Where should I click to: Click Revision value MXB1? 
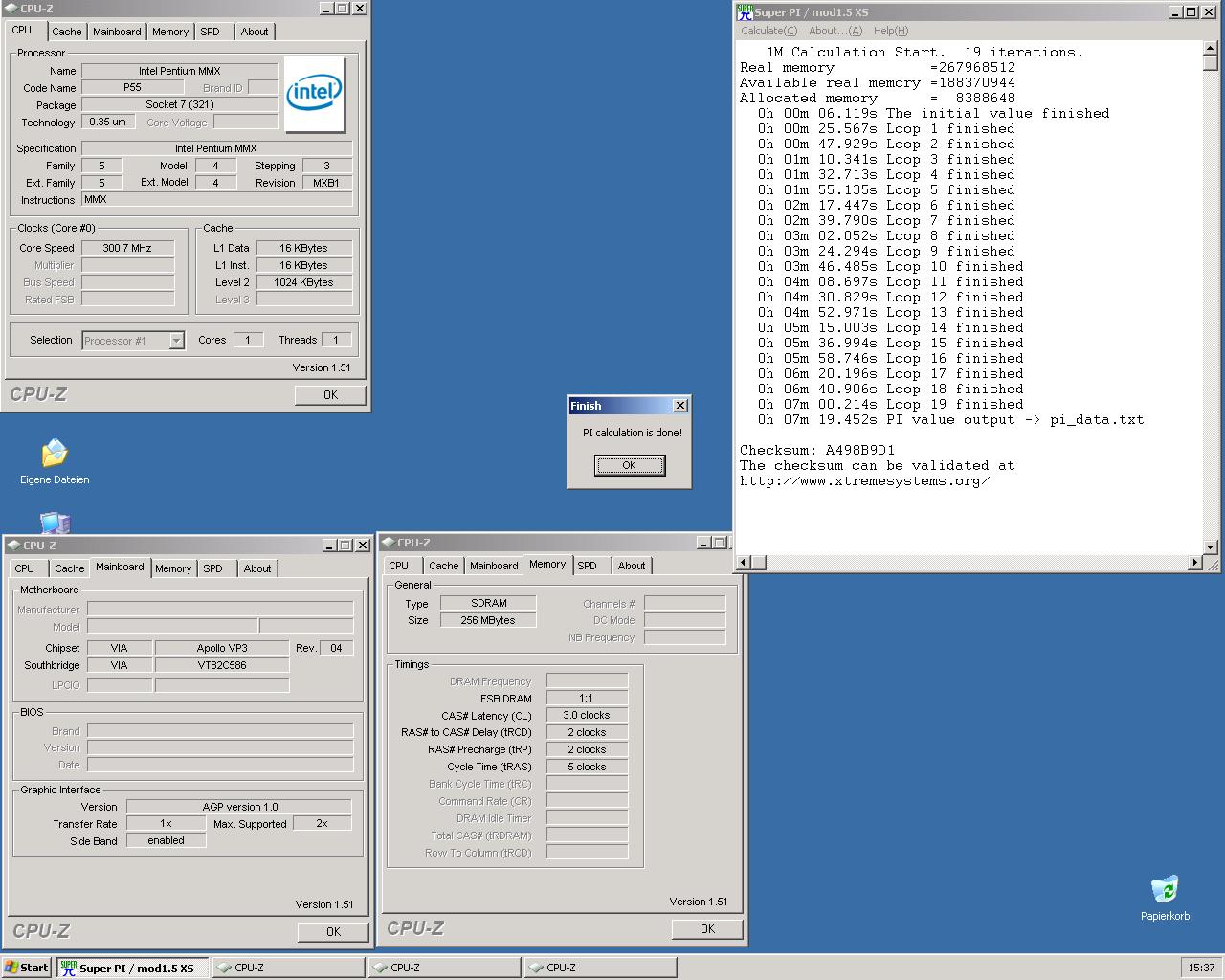(x=326, y=183)
